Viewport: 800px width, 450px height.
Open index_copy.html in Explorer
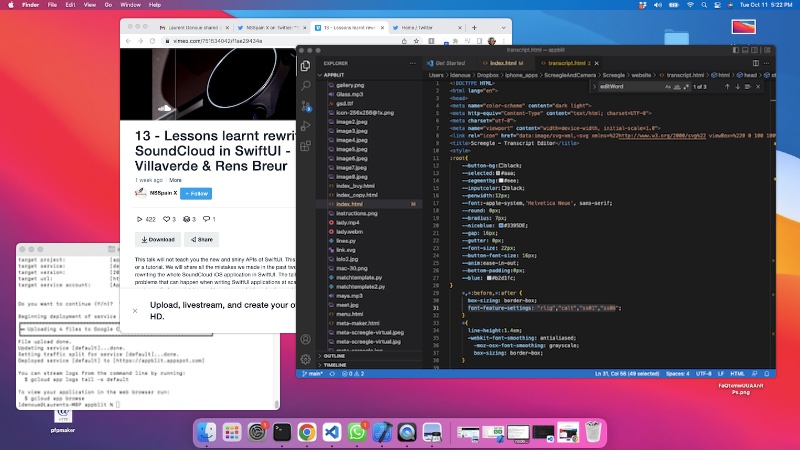357,195
